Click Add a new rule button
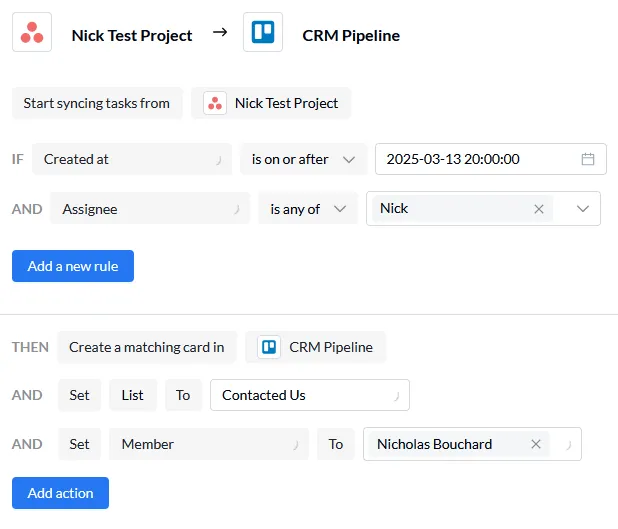This screenshot has width=618, height=529. 72,266
